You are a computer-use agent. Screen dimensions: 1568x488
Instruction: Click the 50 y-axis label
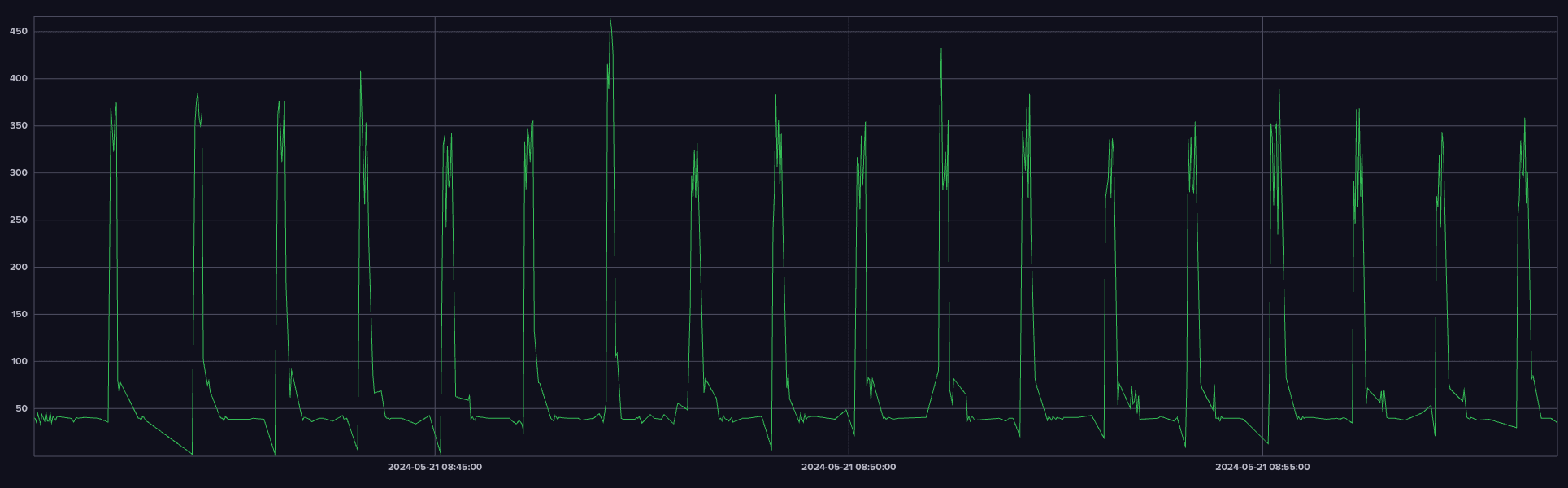coord(21,409)
